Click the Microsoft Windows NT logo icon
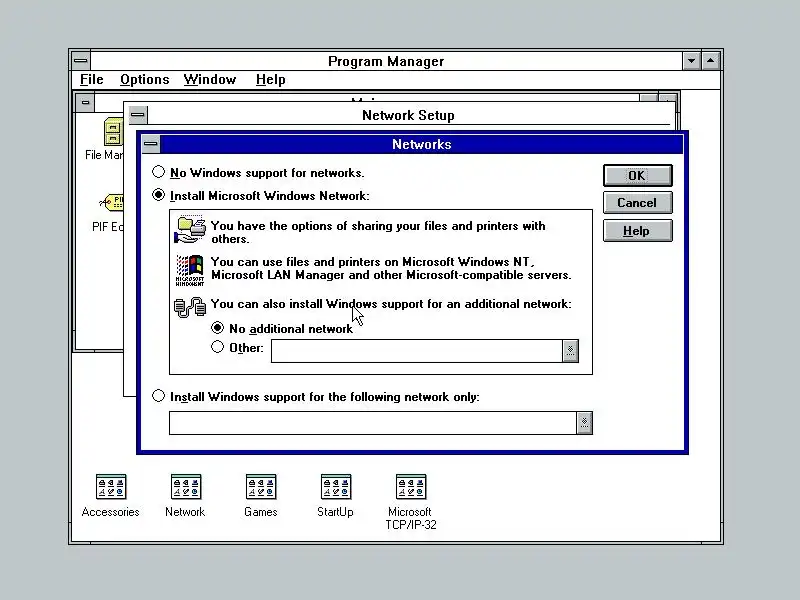Screen dimensions: 800x600 coord(190,270)
